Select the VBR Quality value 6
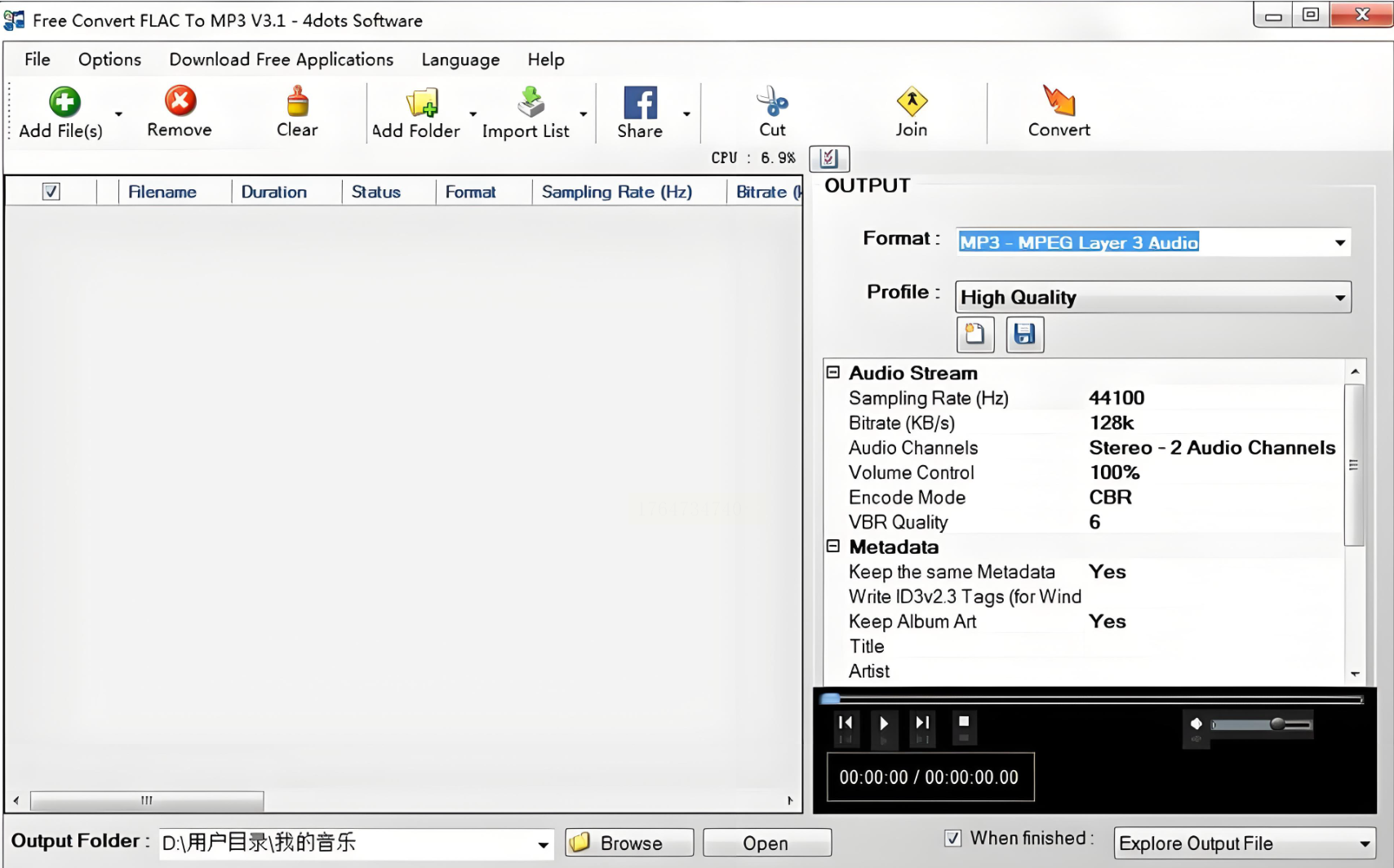Viewport: 1394px width, 868px height. pos(1094,522)
